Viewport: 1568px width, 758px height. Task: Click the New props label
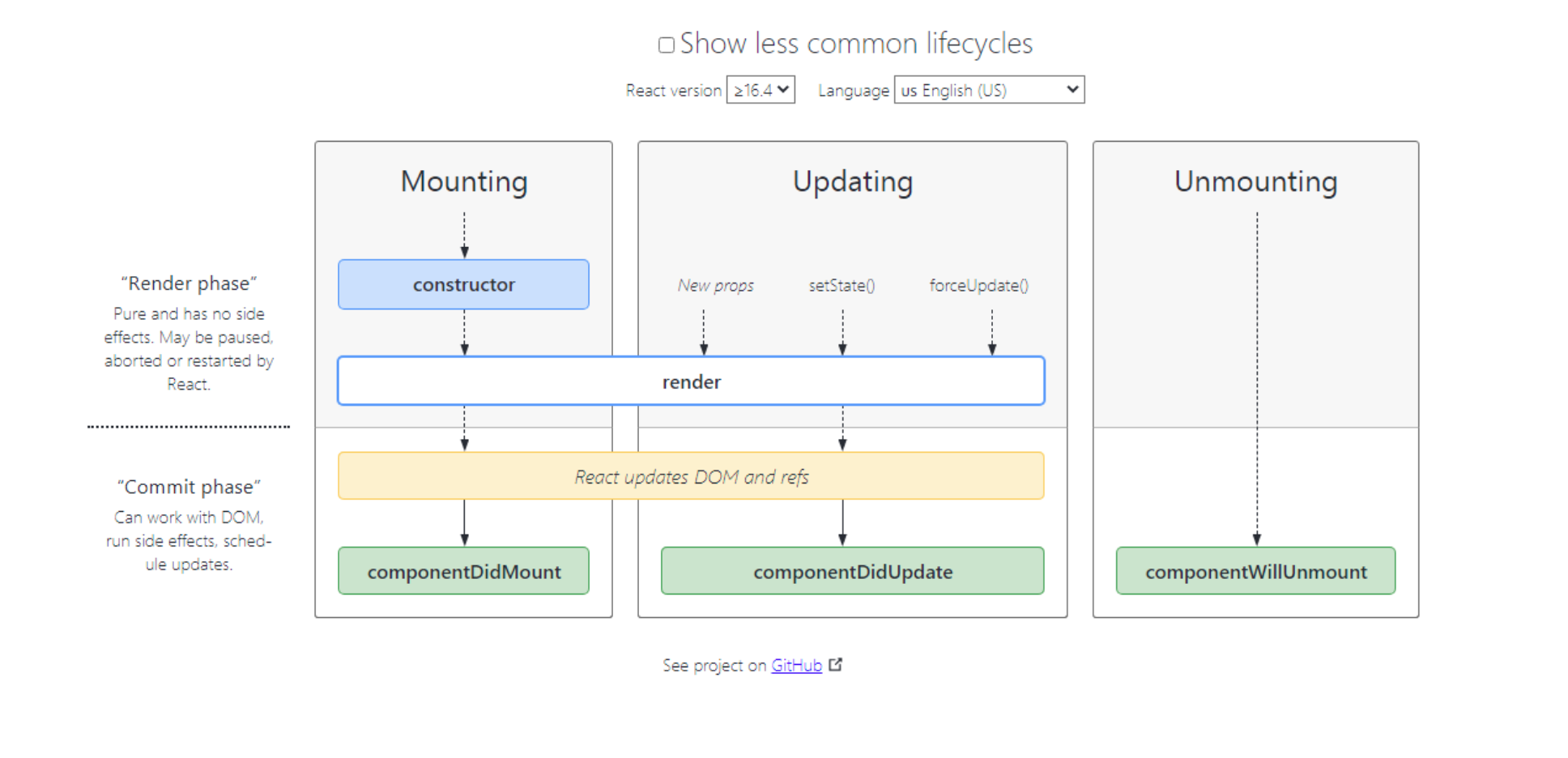coord(716,285)
